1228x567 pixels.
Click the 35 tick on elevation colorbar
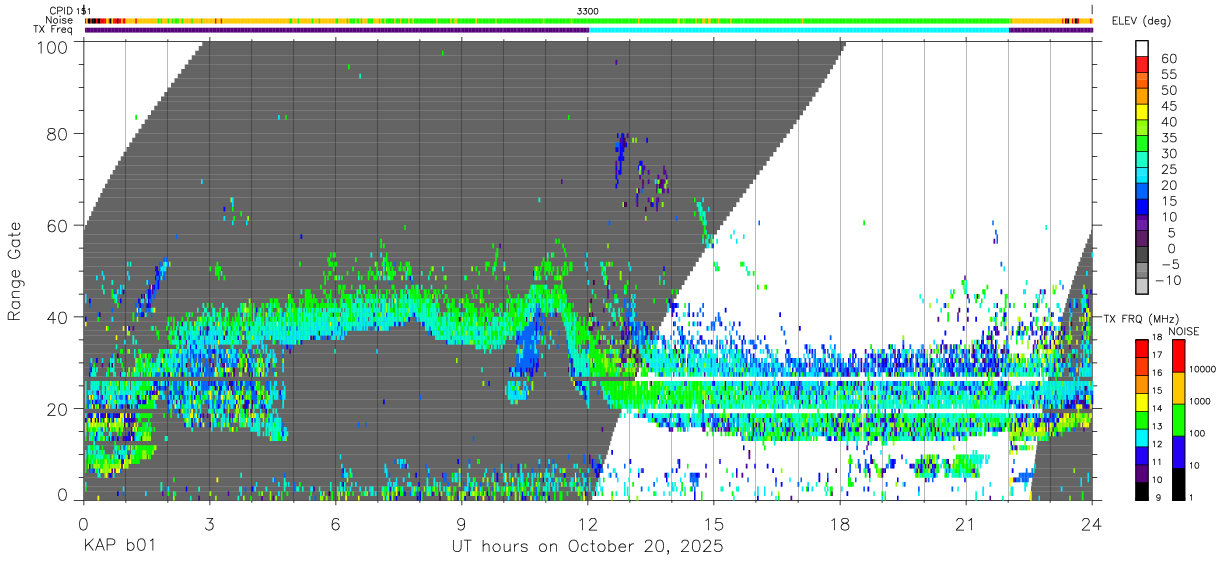pos(1167,137)
